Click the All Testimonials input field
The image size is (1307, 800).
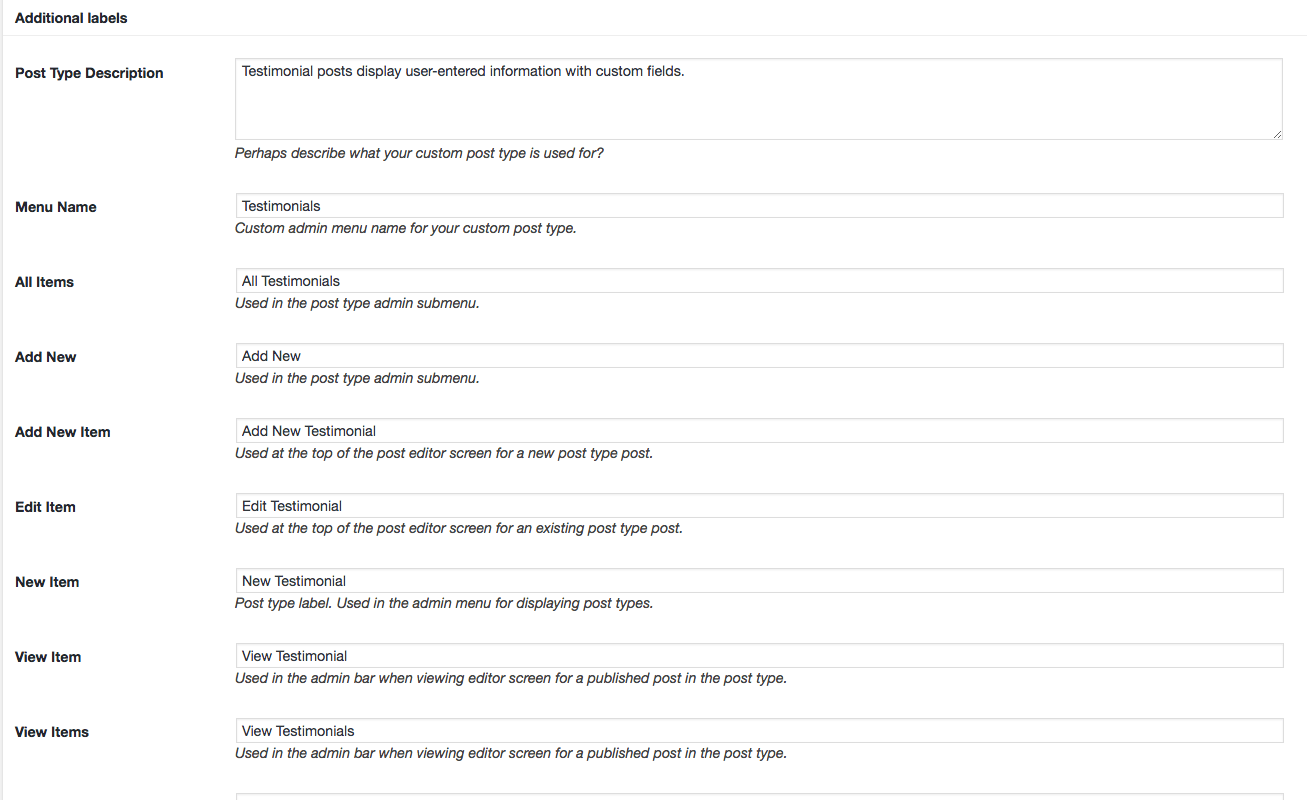pyautogui.click(x=759, y=281)
